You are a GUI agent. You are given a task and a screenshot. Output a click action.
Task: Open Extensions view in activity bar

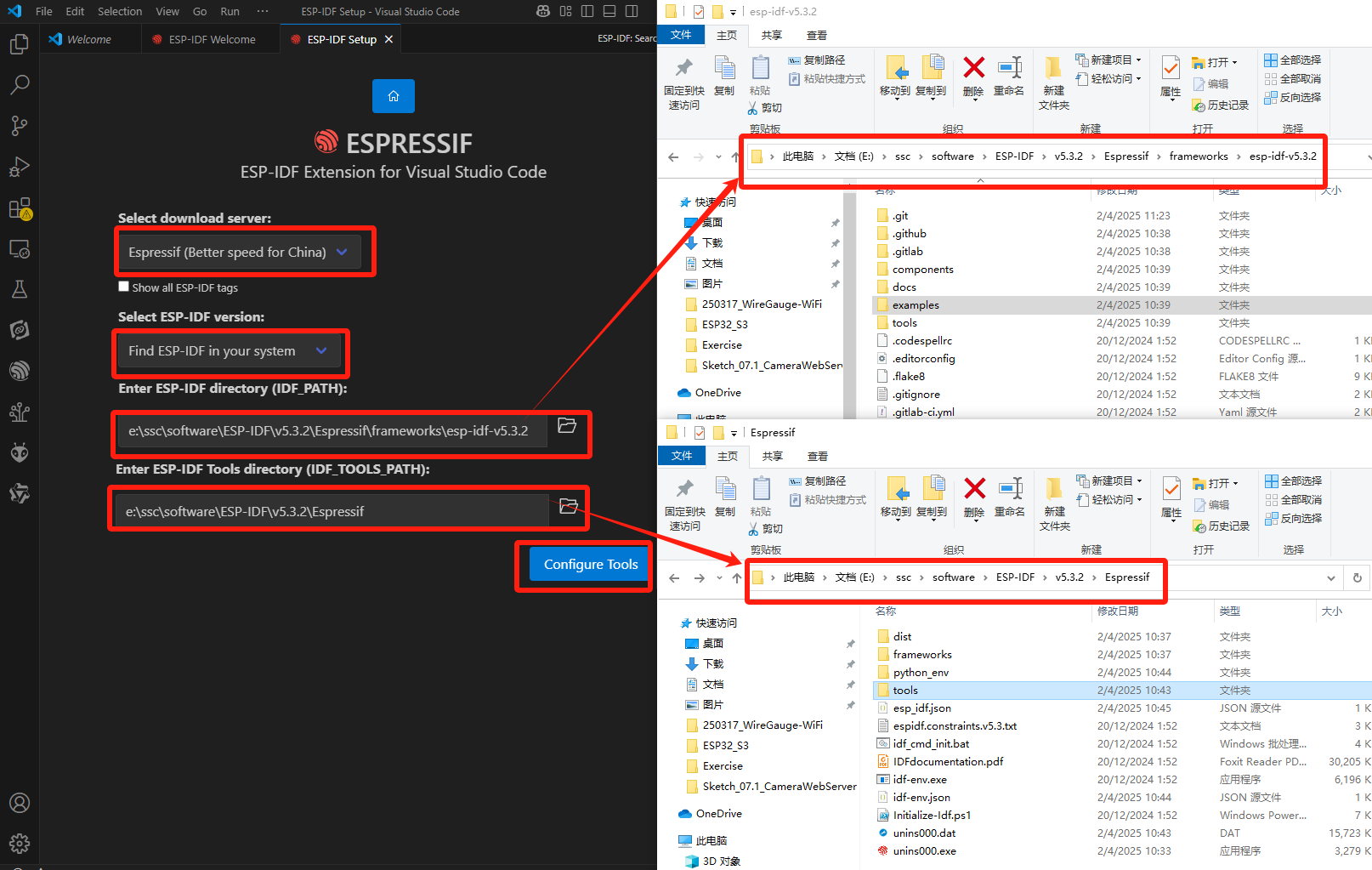[20, 208]
